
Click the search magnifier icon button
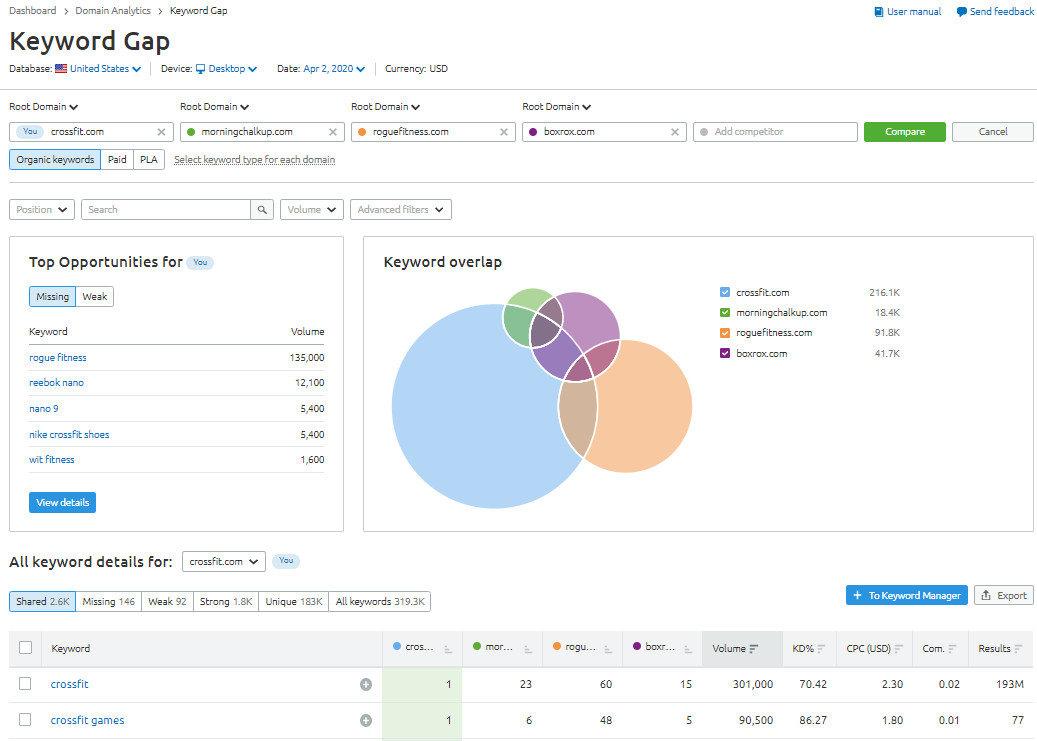pyautogui.click(x=262, y=210)
